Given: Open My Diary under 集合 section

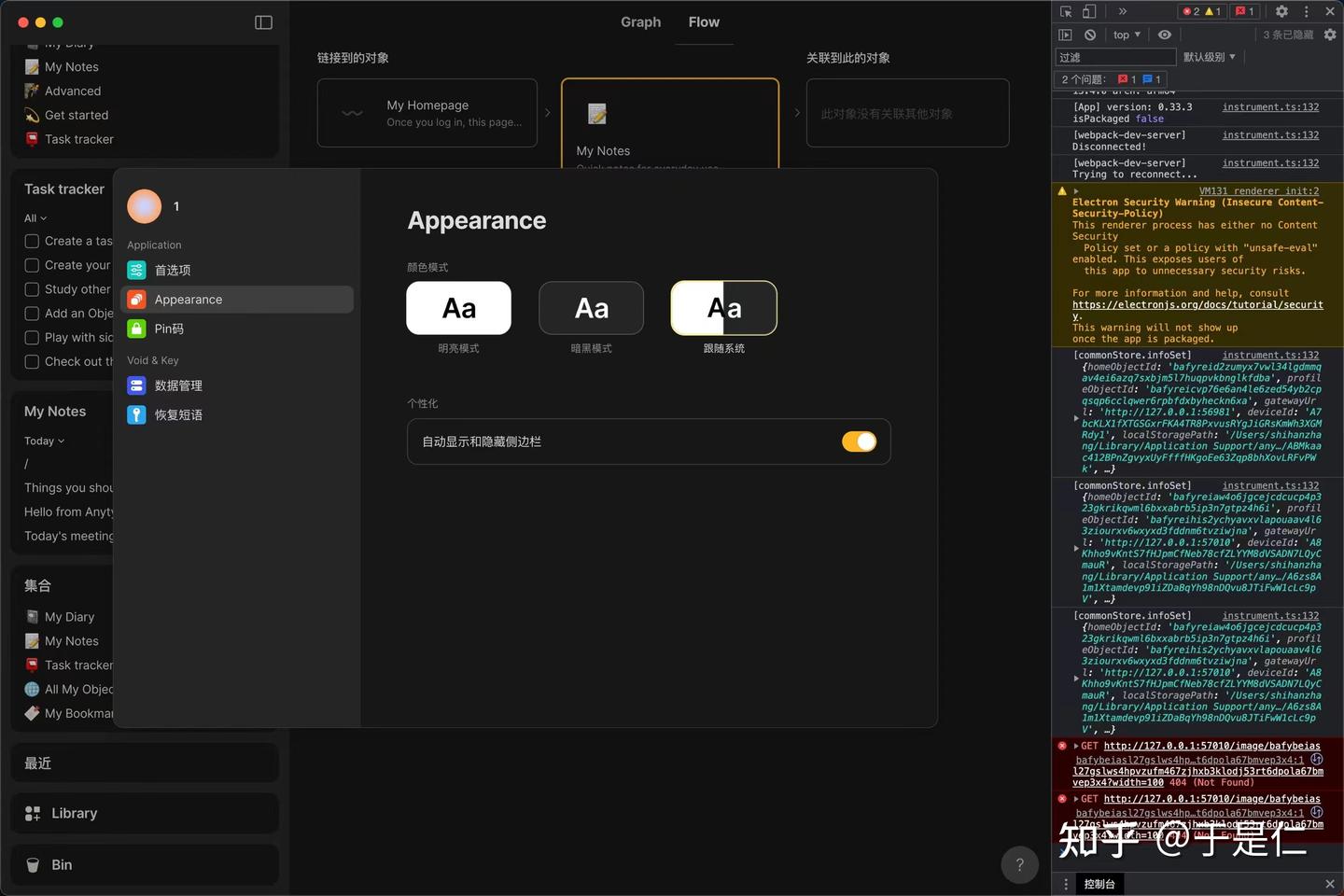Looking at the screenshot, I should pos(69,617).
